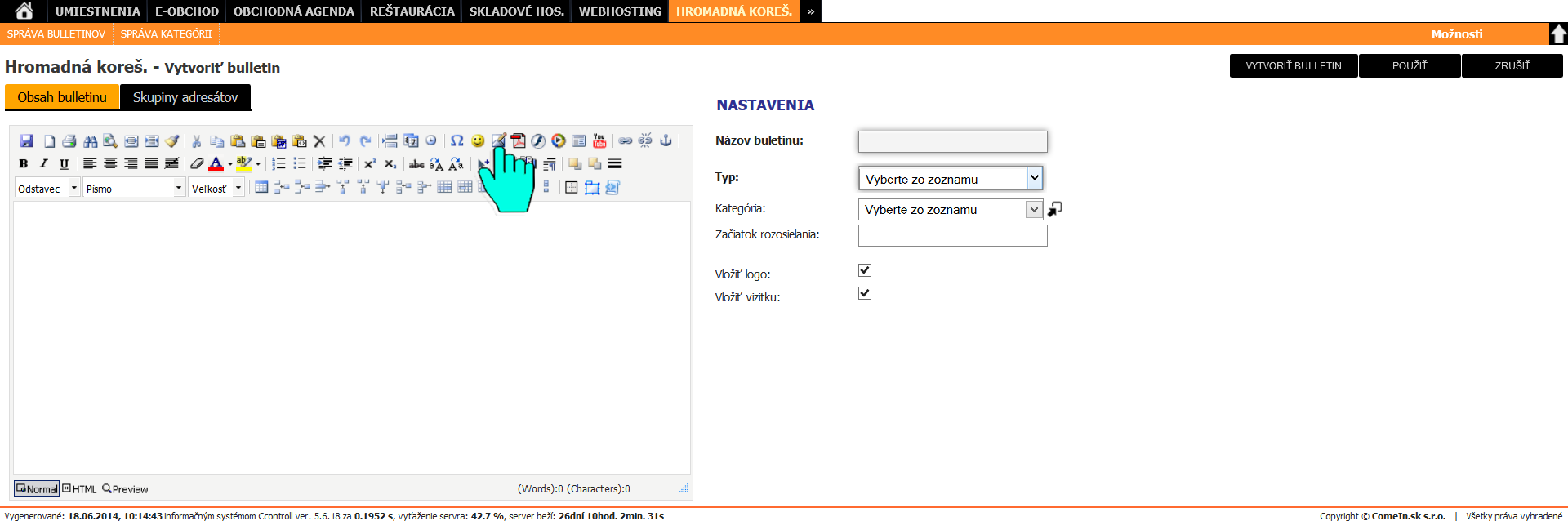The image size is (1568, 521).
Task: Pick the red font color swatch
Action: 216,164
